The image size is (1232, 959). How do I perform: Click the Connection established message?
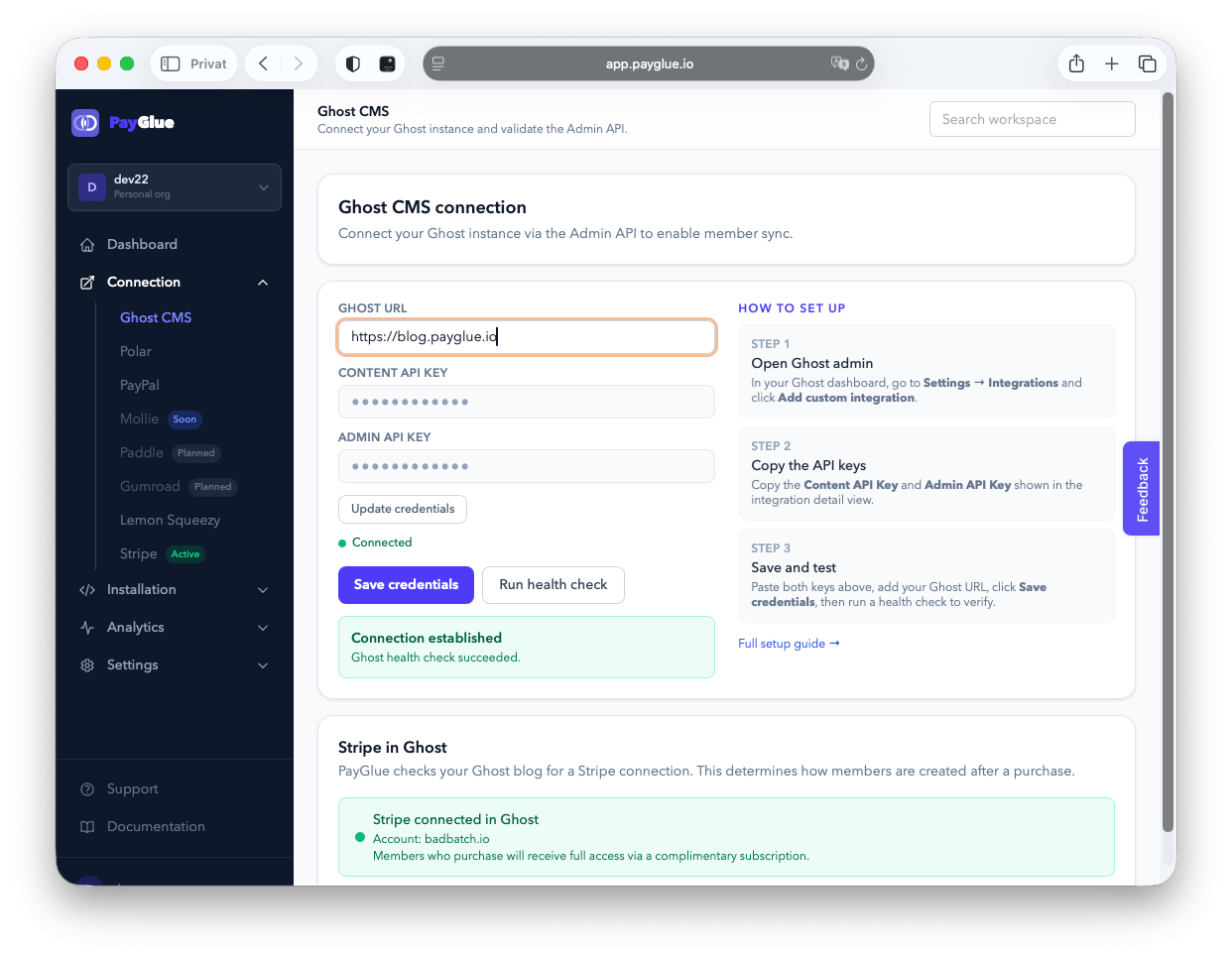(527, 648)
